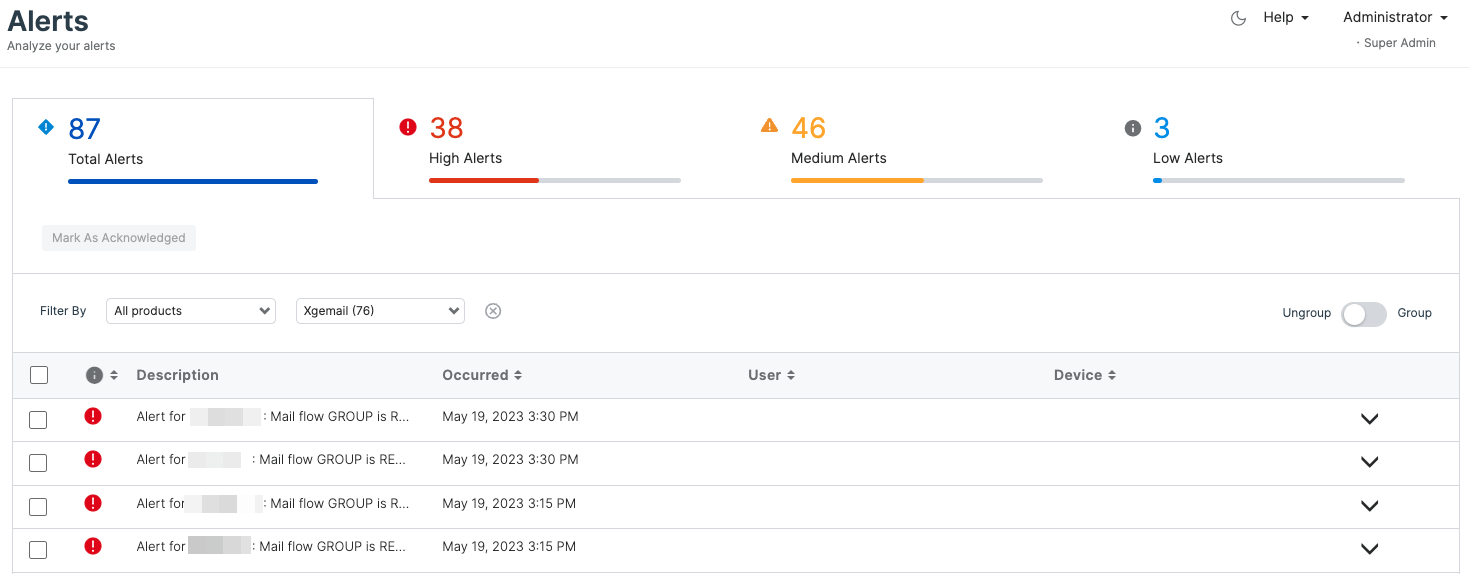Toggle dark mode moon icon

(x=1238, y=18)
